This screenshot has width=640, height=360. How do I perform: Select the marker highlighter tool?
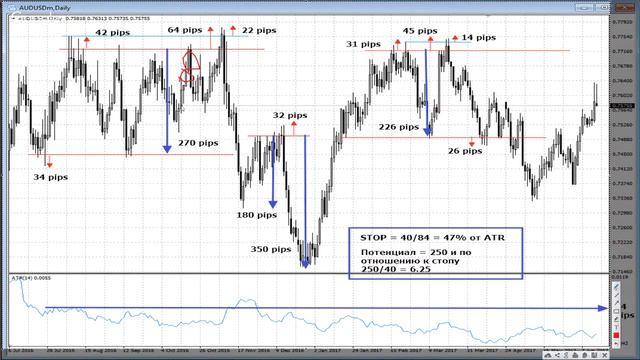pyautogui.click(x=616, y=319)
